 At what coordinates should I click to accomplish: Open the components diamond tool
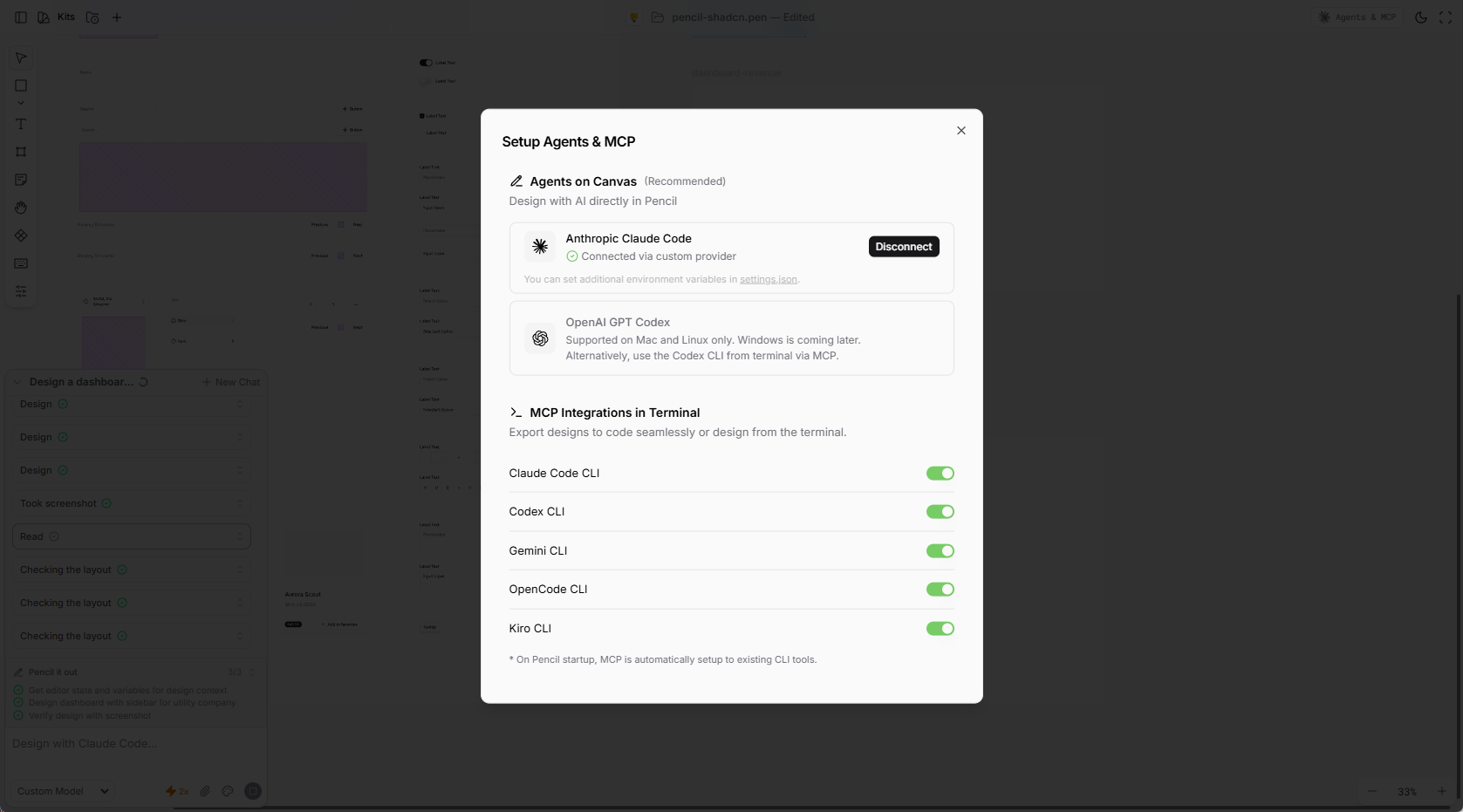tap(21, 235)
